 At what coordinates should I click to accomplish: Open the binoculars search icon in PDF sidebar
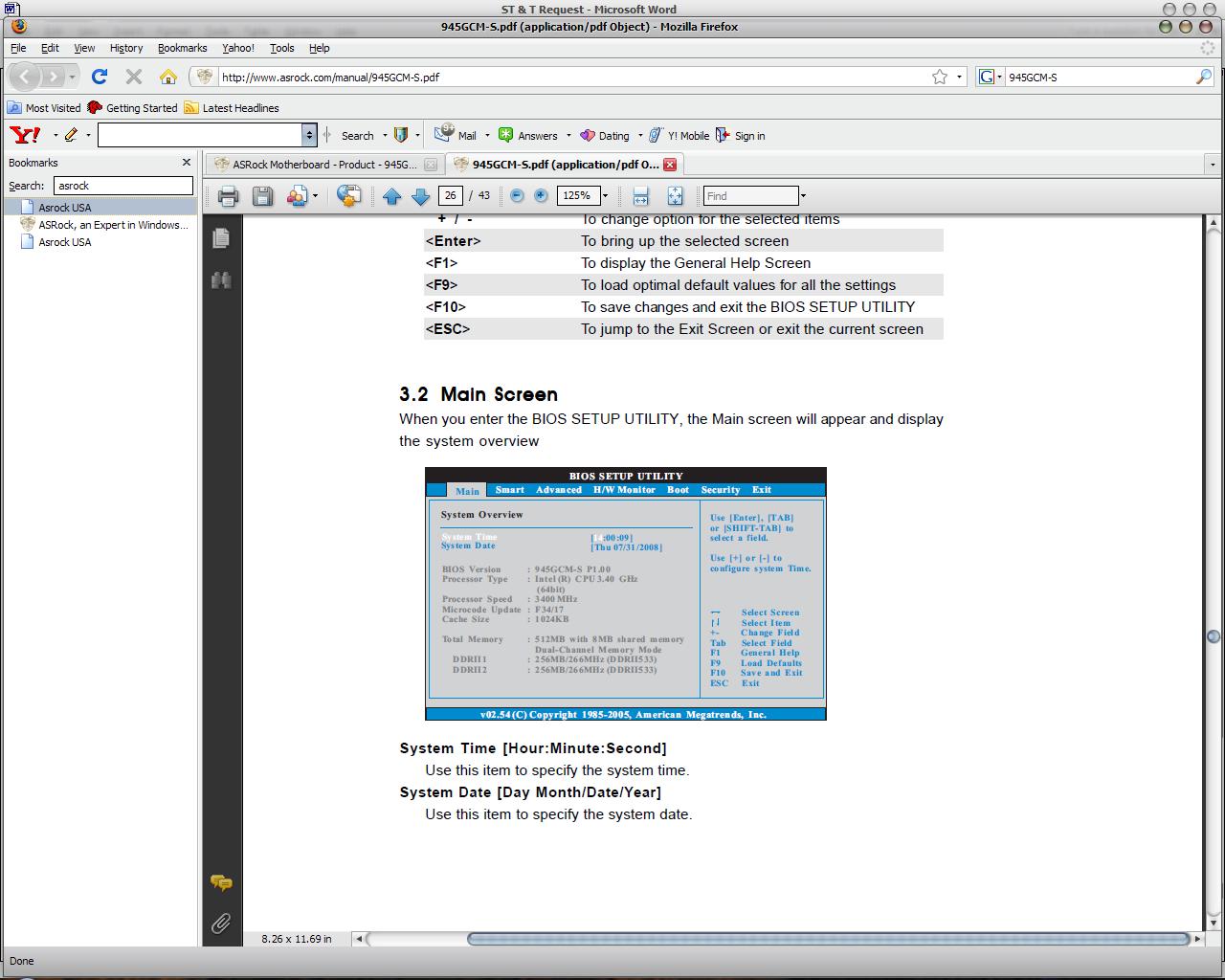click(221, 280)
